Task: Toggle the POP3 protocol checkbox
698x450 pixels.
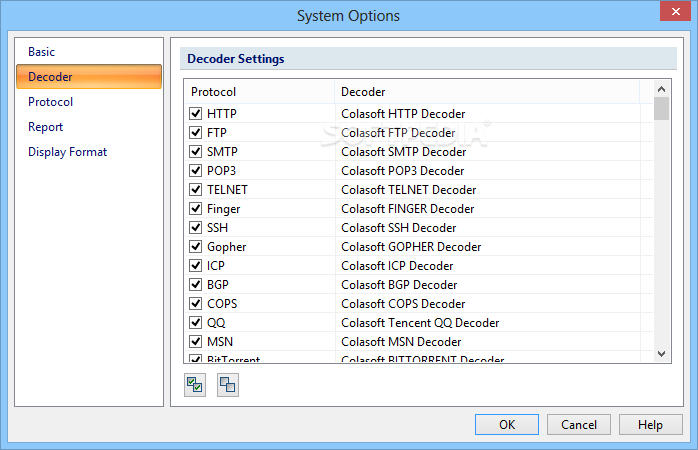Action: click(x=195, y=170)
